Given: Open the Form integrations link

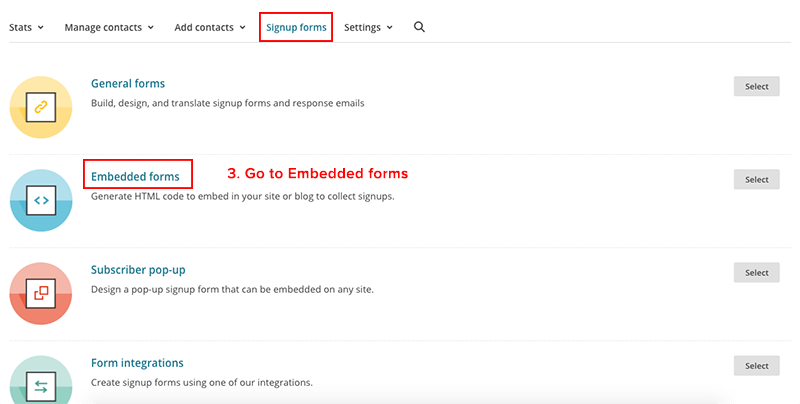Looking at the screenshot, I should (137, 363).
